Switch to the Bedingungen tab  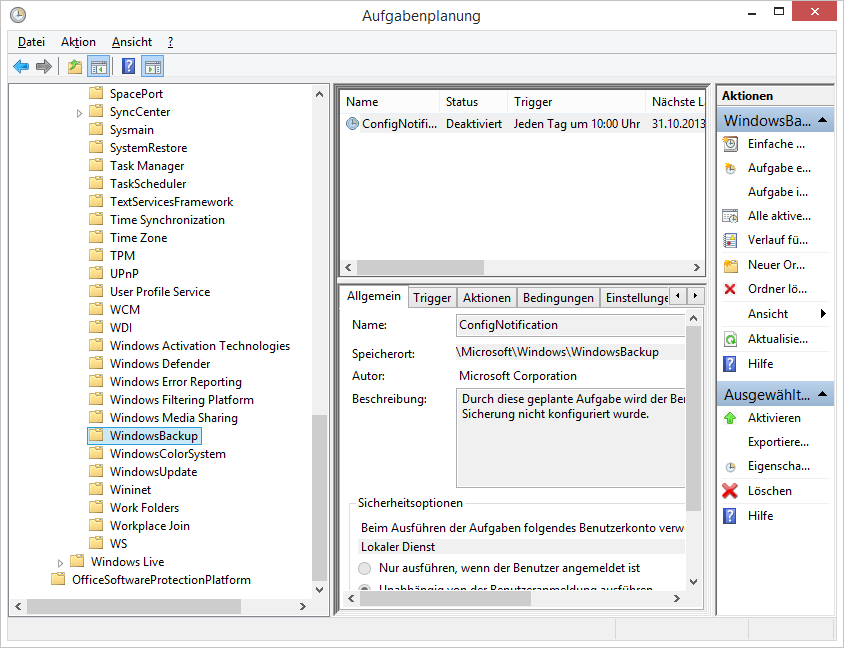[558, 298]
